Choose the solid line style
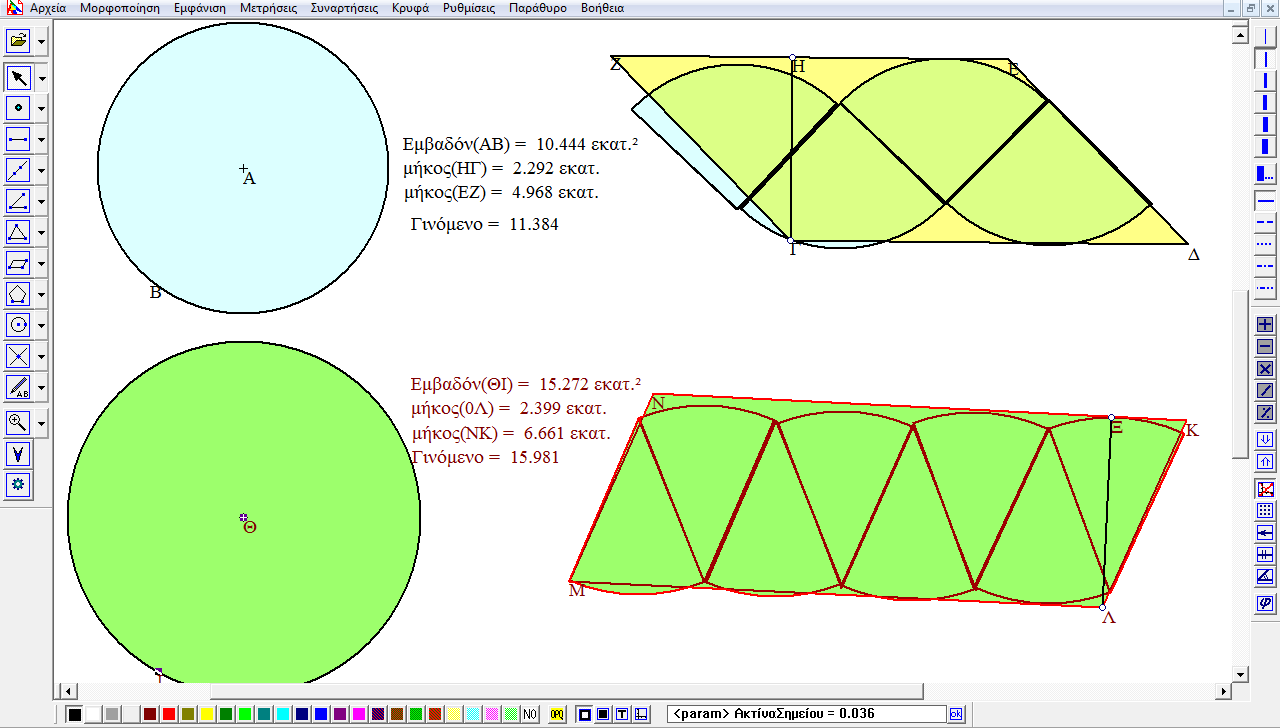Screen dimensions: 1280x728 [1265, 199]
